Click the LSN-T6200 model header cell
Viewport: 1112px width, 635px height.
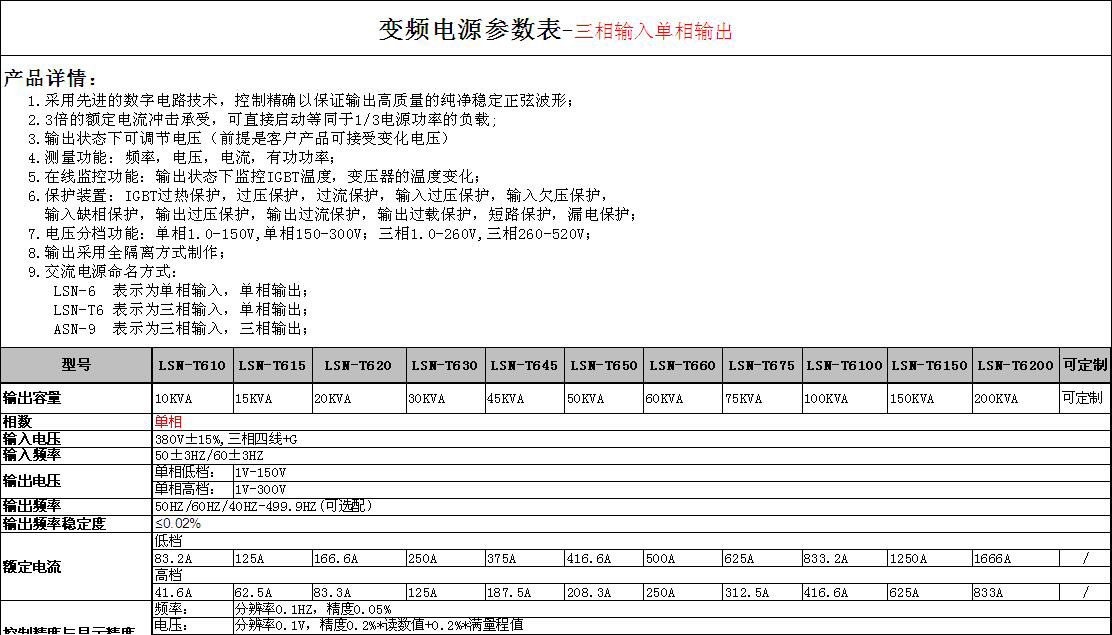(1015, 366)
